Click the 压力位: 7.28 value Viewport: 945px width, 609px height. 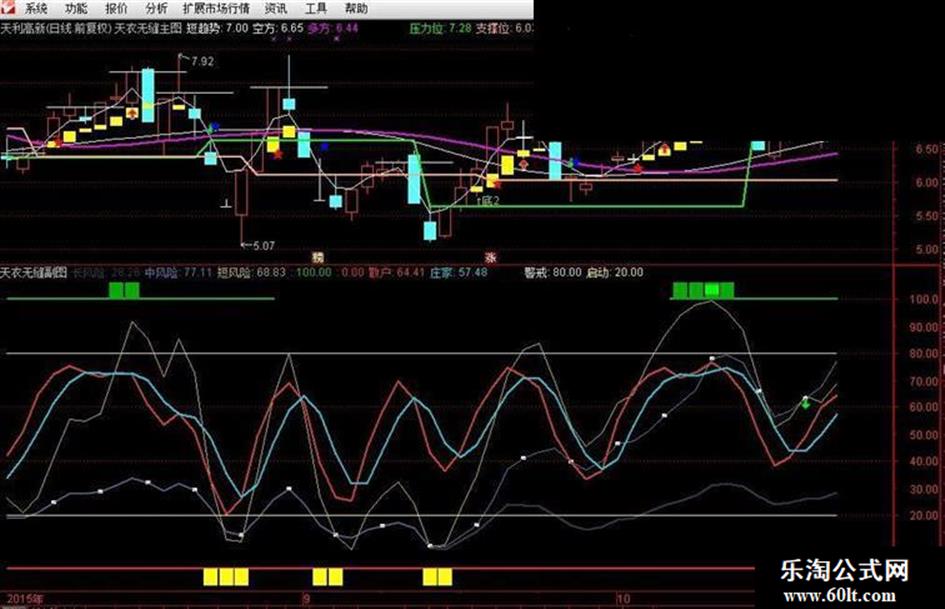click(440, 28)
